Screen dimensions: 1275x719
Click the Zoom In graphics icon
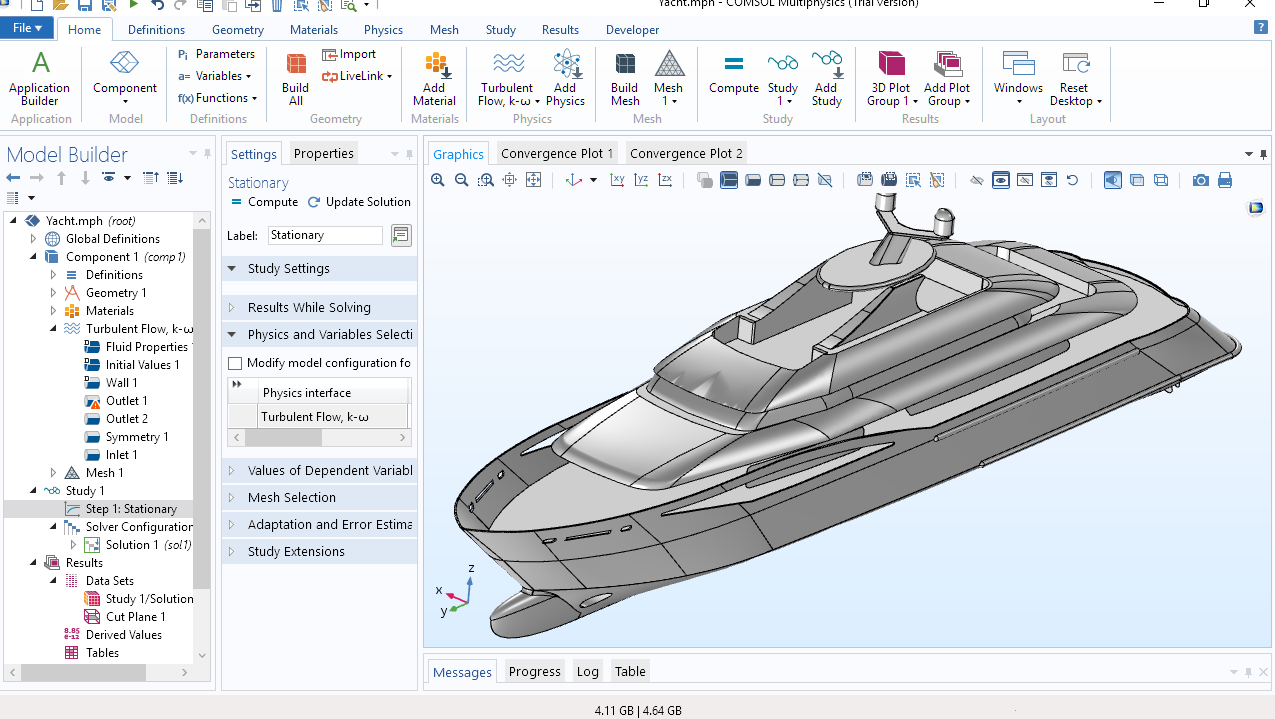pyautogui.click(x=437, y=180)
